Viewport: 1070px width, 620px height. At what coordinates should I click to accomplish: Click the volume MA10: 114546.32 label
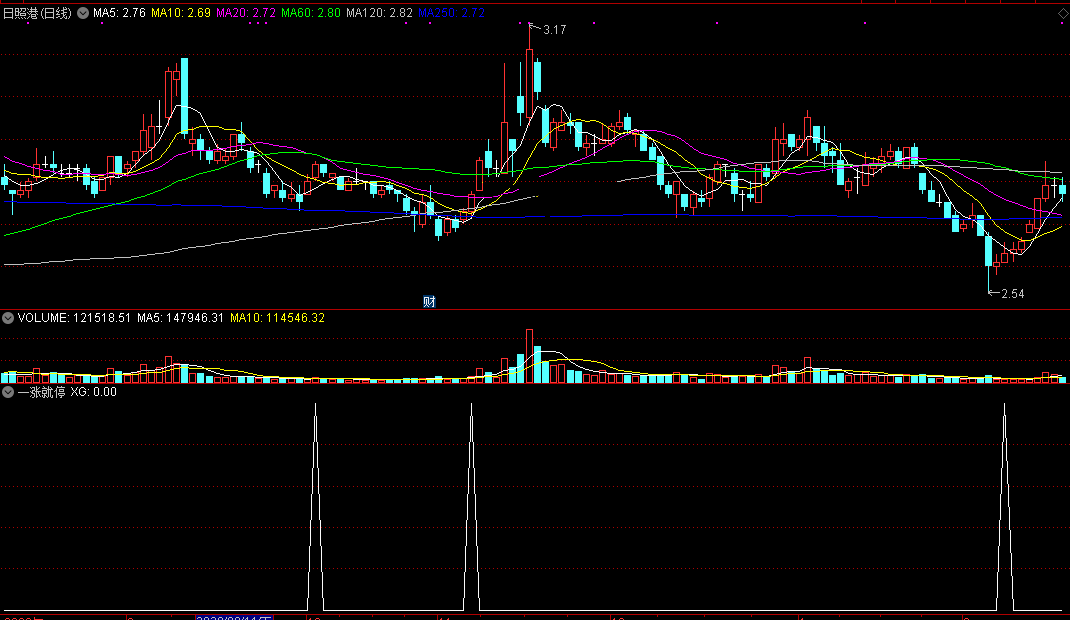click(277, 318)
